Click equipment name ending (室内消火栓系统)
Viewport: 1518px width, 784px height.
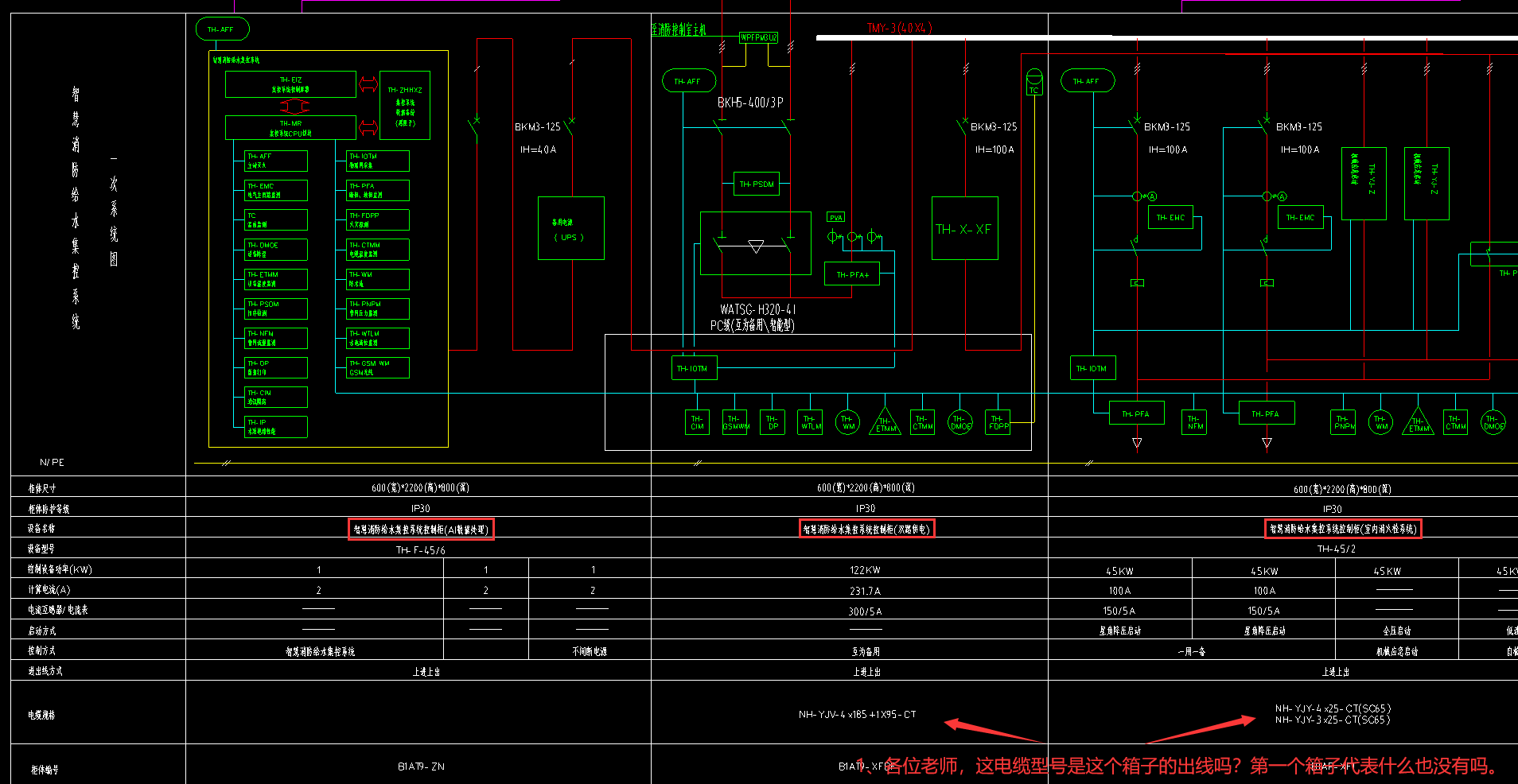(1343, 529)
